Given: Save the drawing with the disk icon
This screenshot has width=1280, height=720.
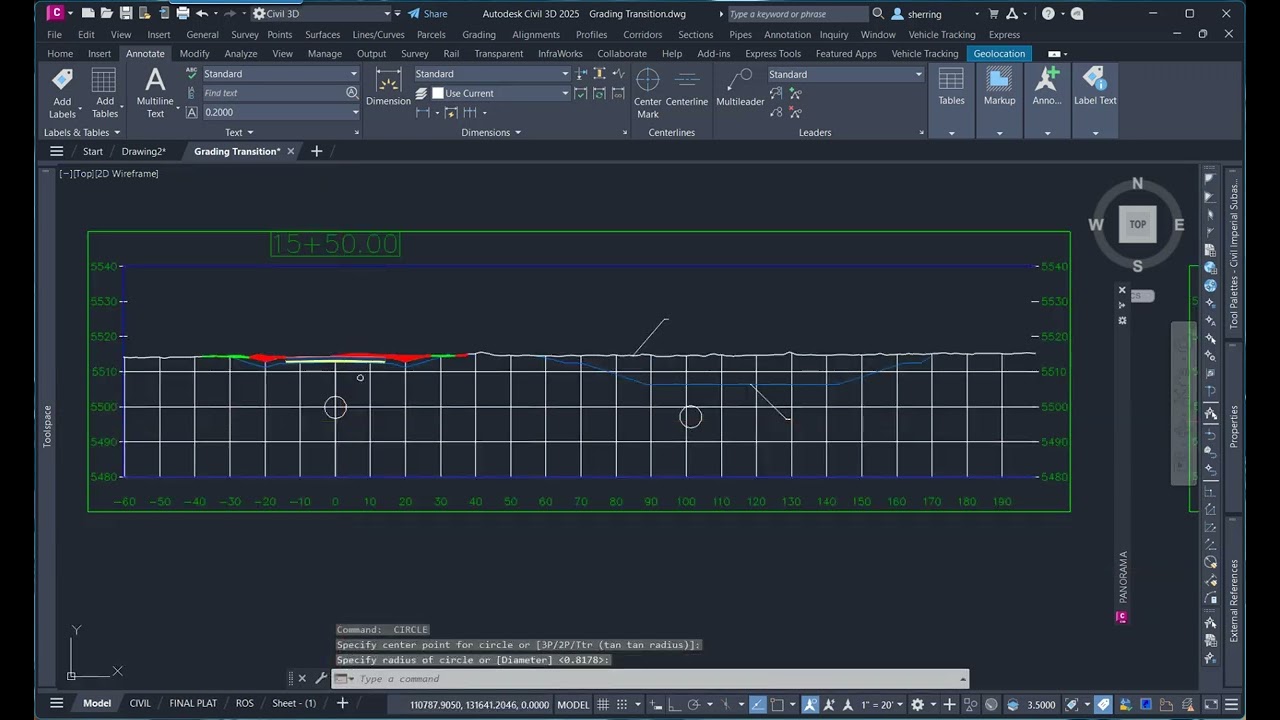Looking at the screenshot, I should pyautogui.click(x=126, y=14).
